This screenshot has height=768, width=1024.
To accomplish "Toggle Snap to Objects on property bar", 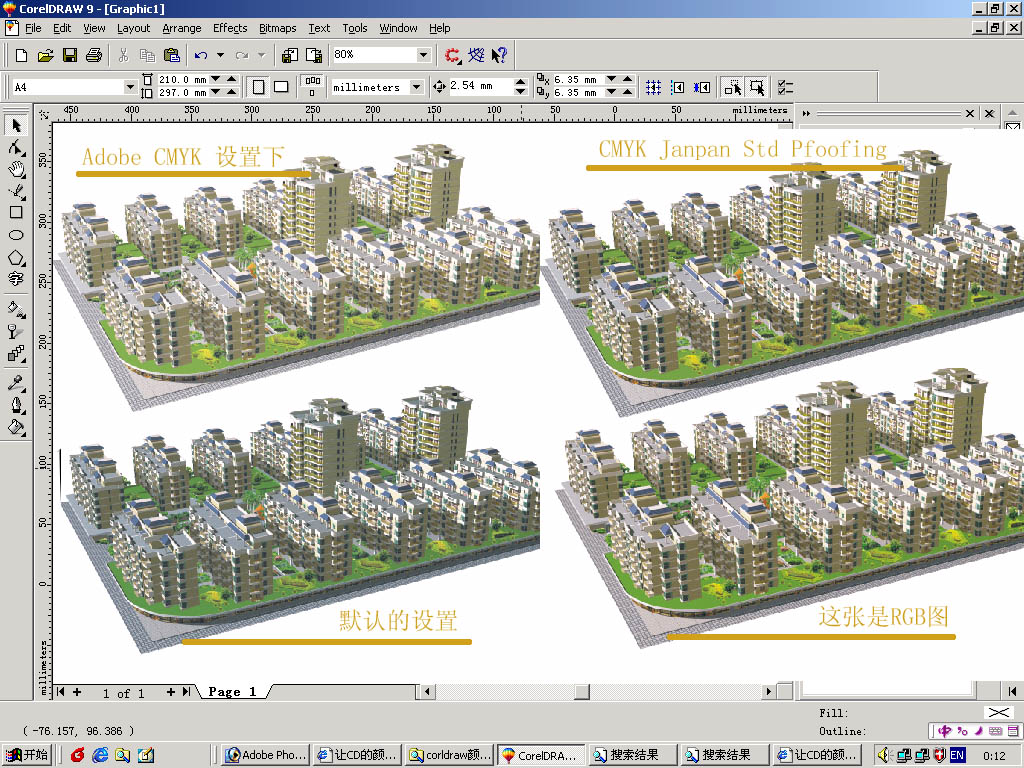I will point(701,87).
